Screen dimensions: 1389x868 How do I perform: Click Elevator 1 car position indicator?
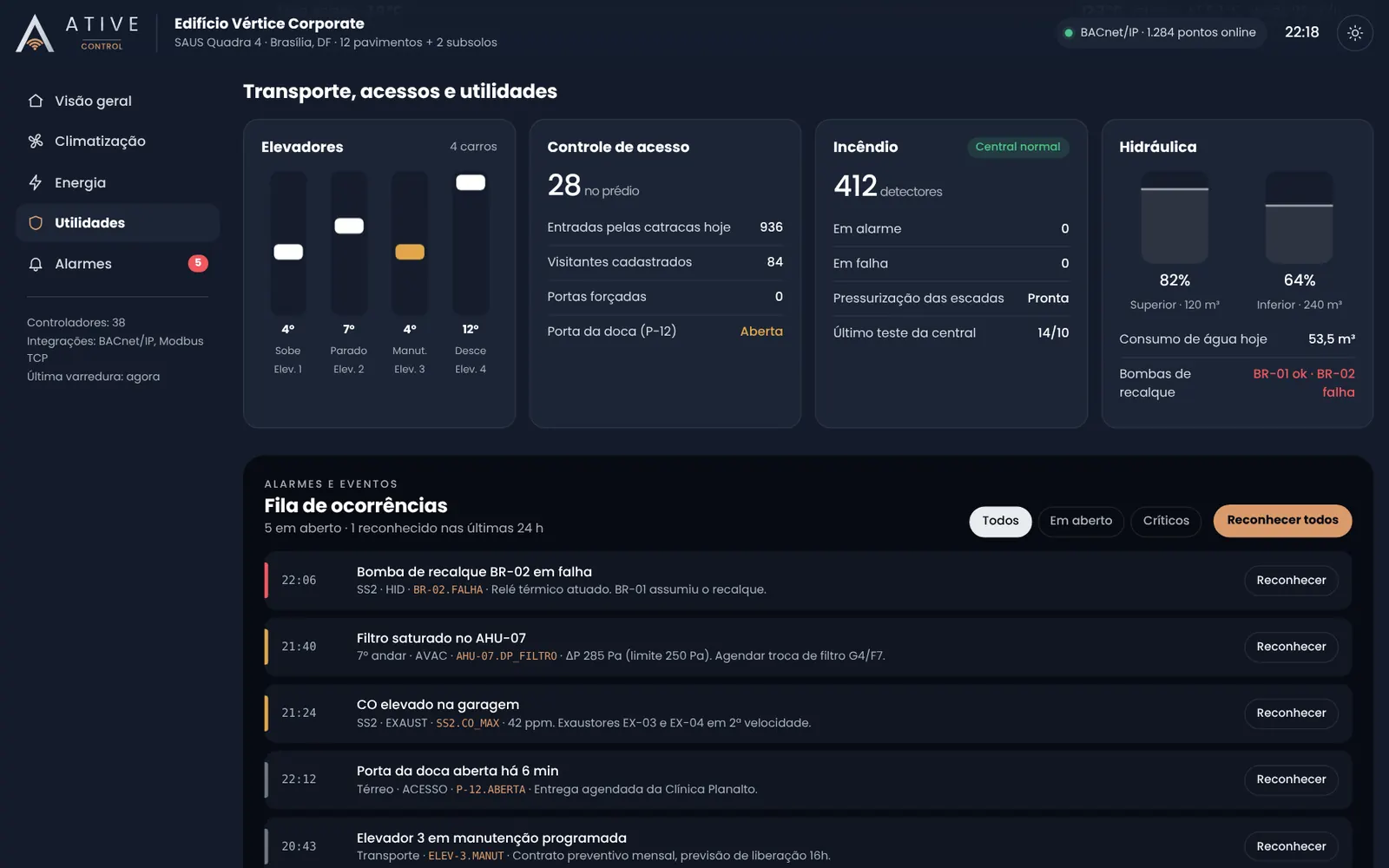(288, 252)
